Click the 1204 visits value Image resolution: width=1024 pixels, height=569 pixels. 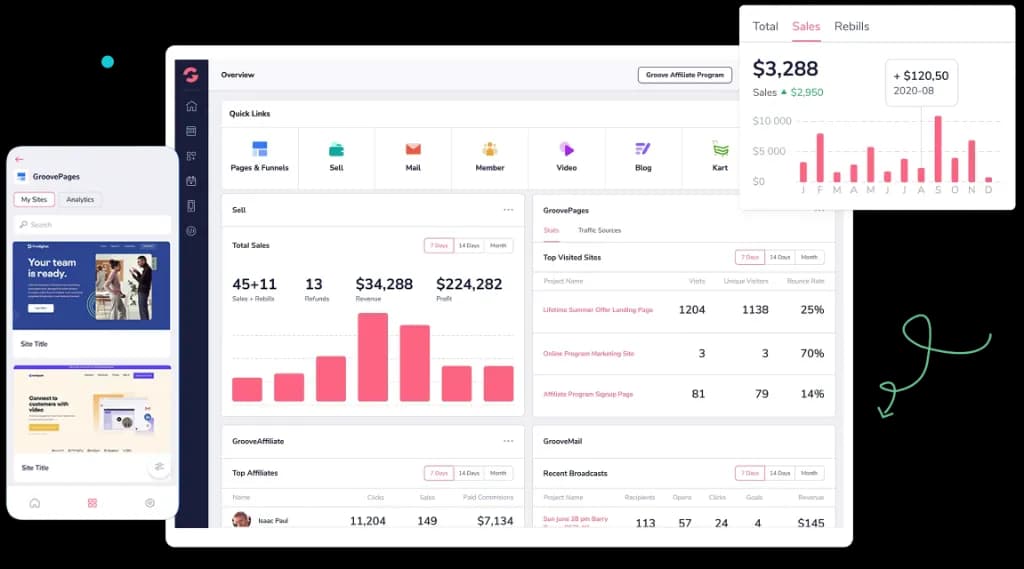coord(692,310)
